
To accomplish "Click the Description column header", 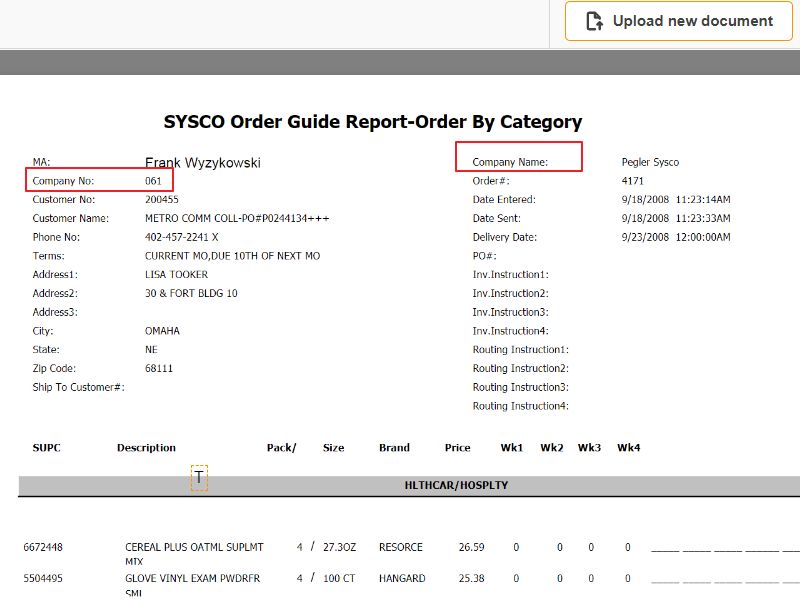I will pyautogui.click(x=146, y=447).
